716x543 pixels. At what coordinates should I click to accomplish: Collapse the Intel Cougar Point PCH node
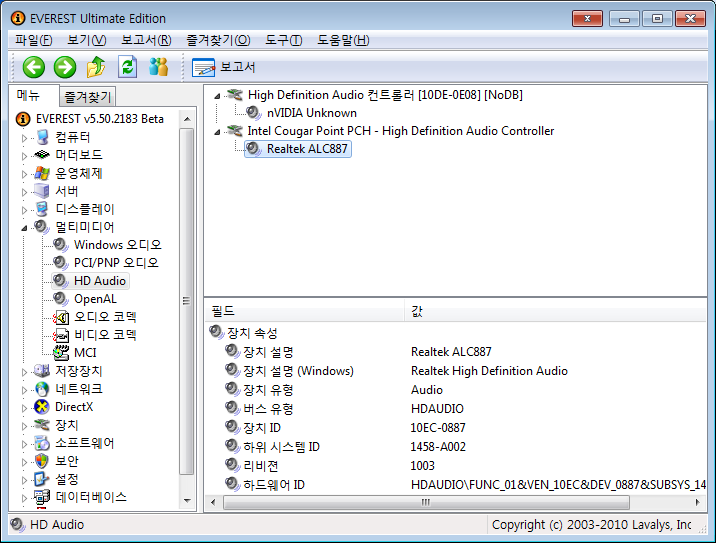tap(217, 132)
